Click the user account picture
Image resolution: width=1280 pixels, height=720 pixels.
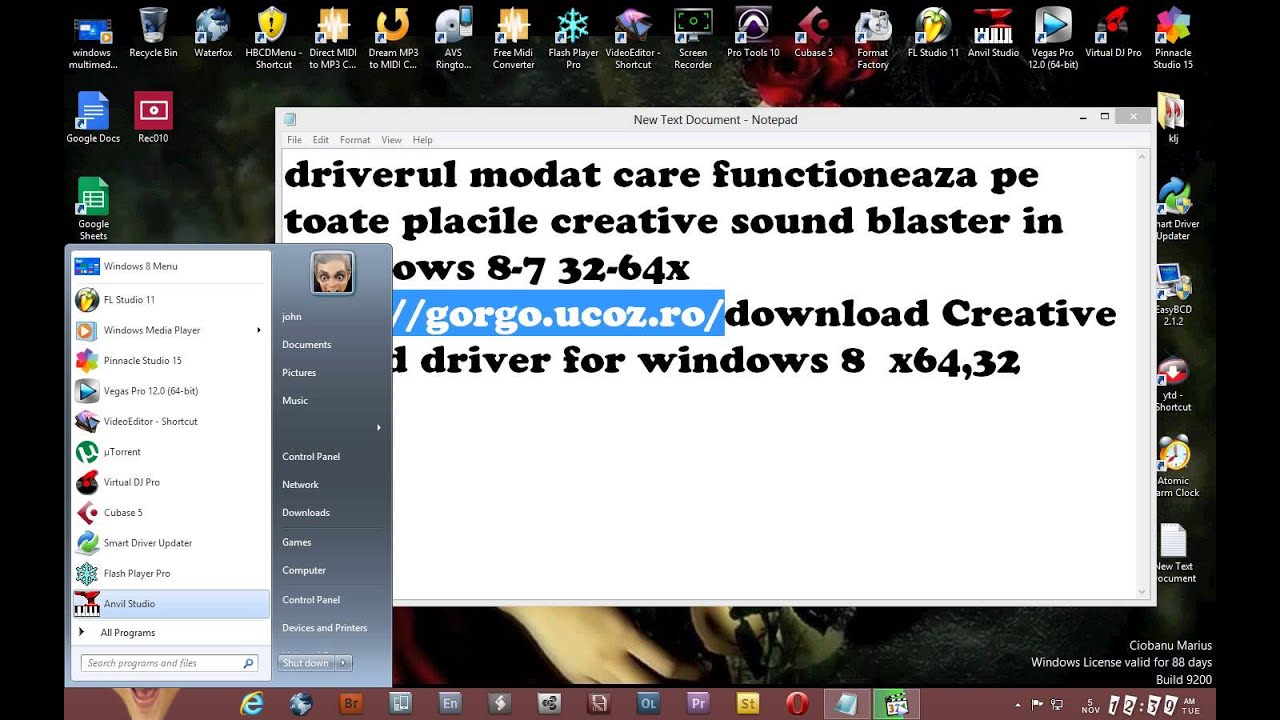332,273
